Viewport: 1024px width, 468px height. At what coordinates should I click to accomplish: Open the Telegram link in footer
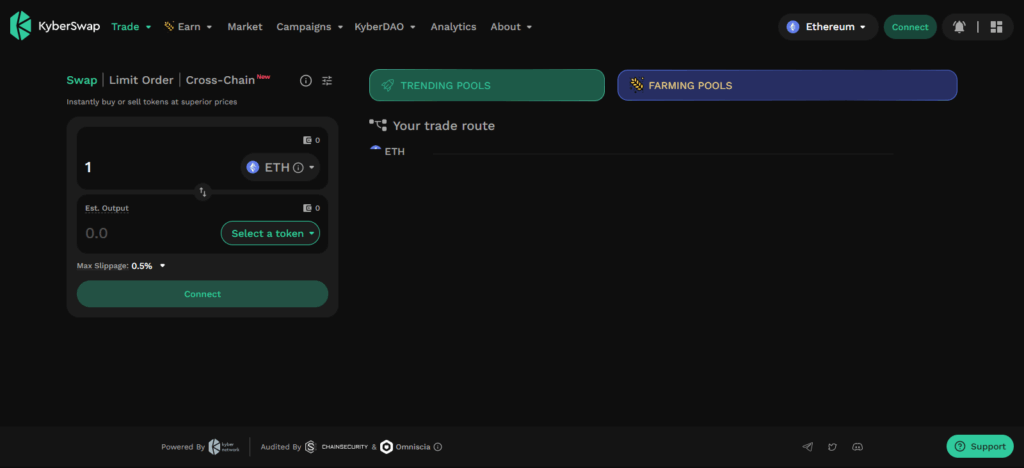(808, 447)
